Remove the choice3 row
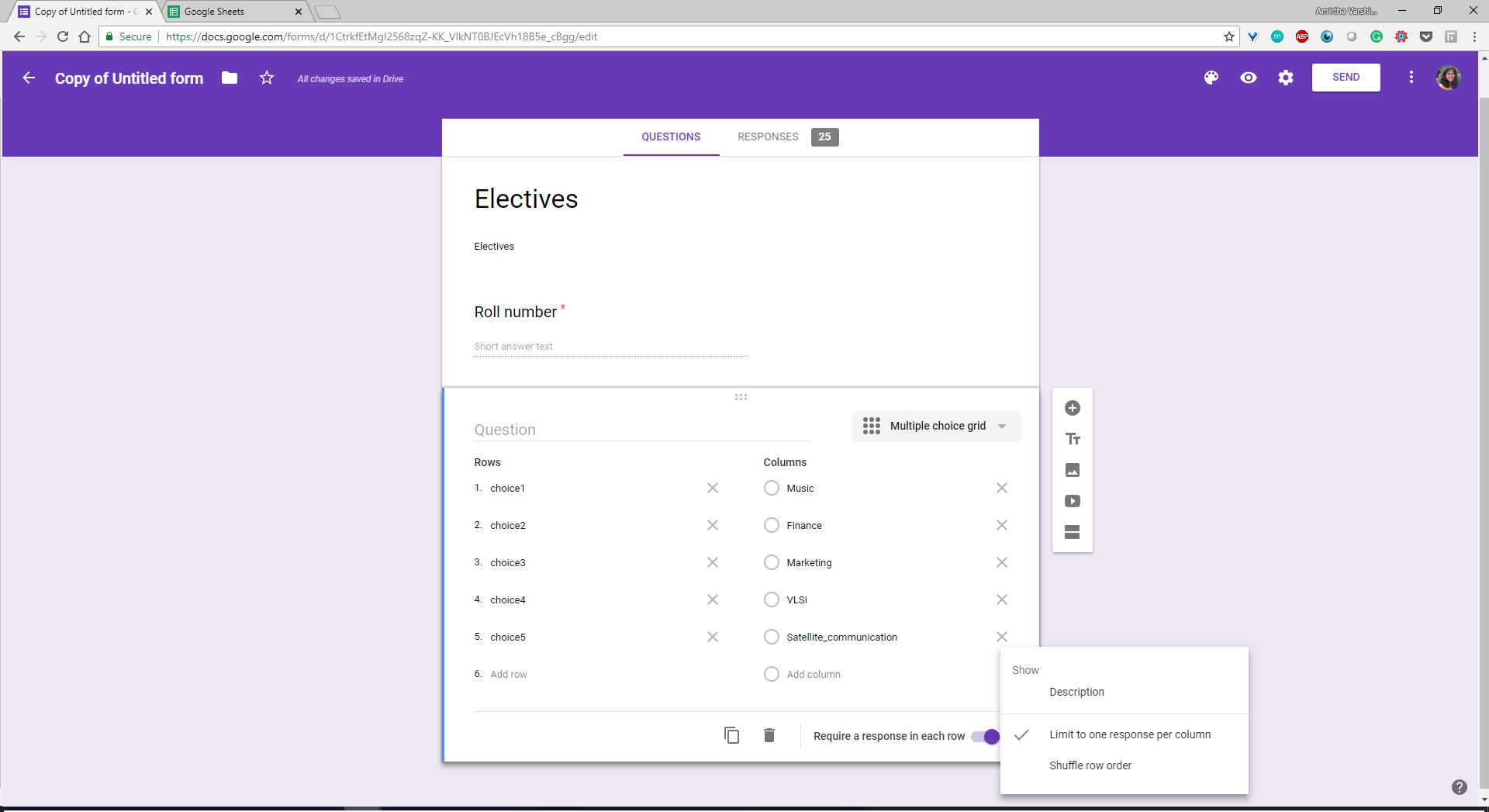 [713, 562]
